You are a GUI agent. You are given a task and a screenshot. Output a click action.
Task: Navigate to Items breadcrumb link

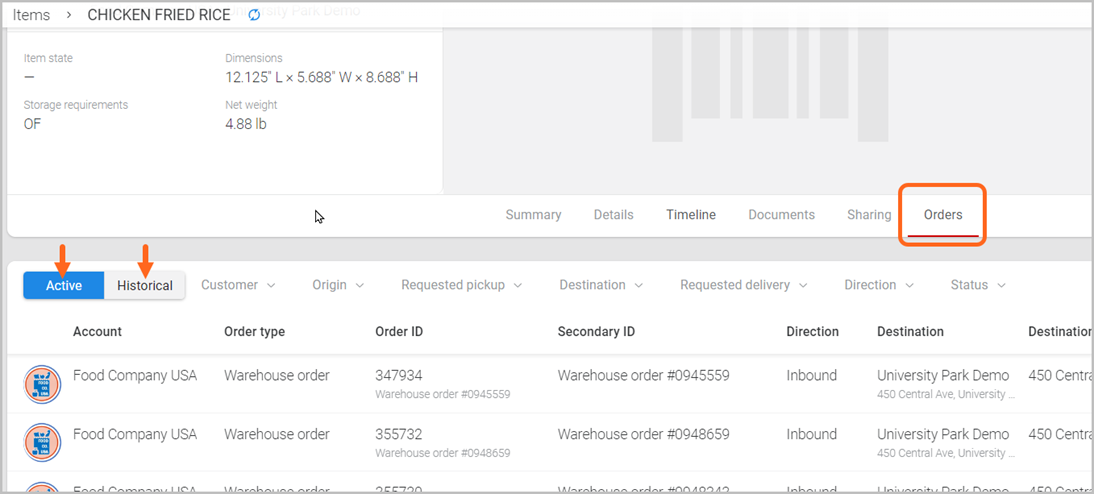pyautogui.click(x=31, y=15)
